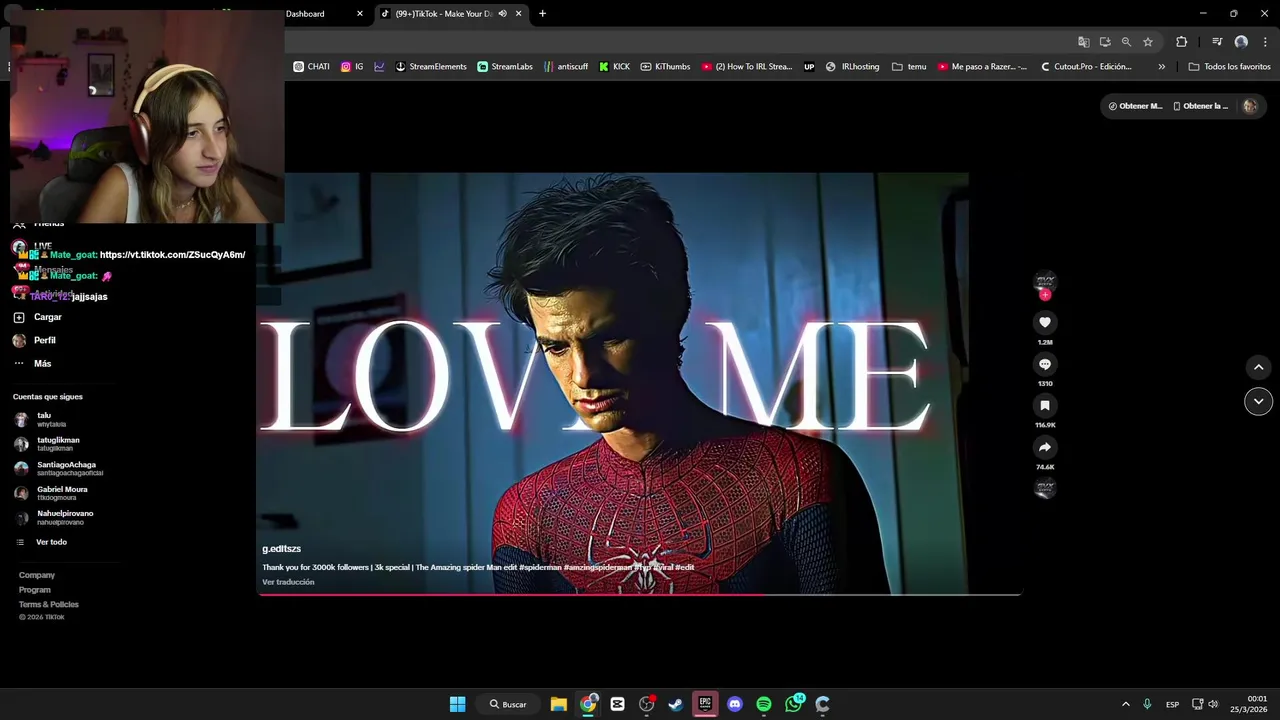Open File Explorer from the taskbar
This screenshot has width=1280, height=720.
pos(558,704)
